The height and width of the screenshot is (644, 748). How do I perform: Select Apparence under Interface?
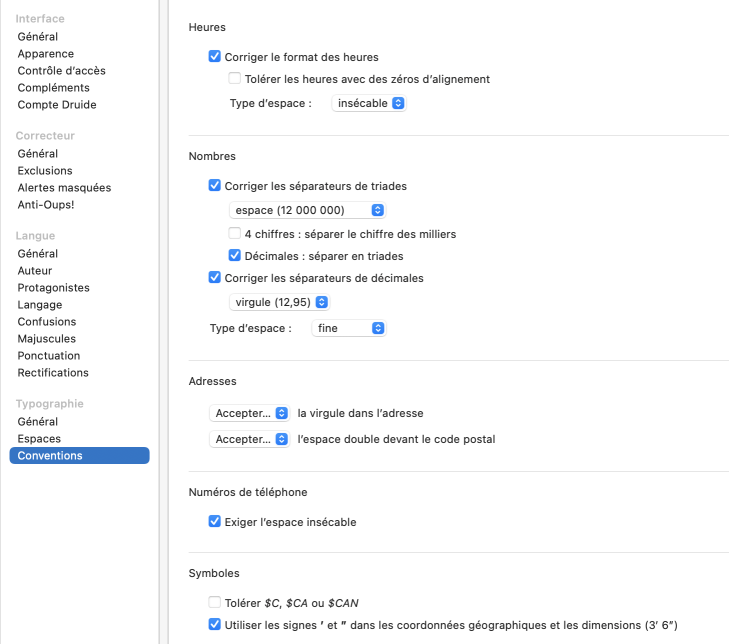(x=46, y=54)
